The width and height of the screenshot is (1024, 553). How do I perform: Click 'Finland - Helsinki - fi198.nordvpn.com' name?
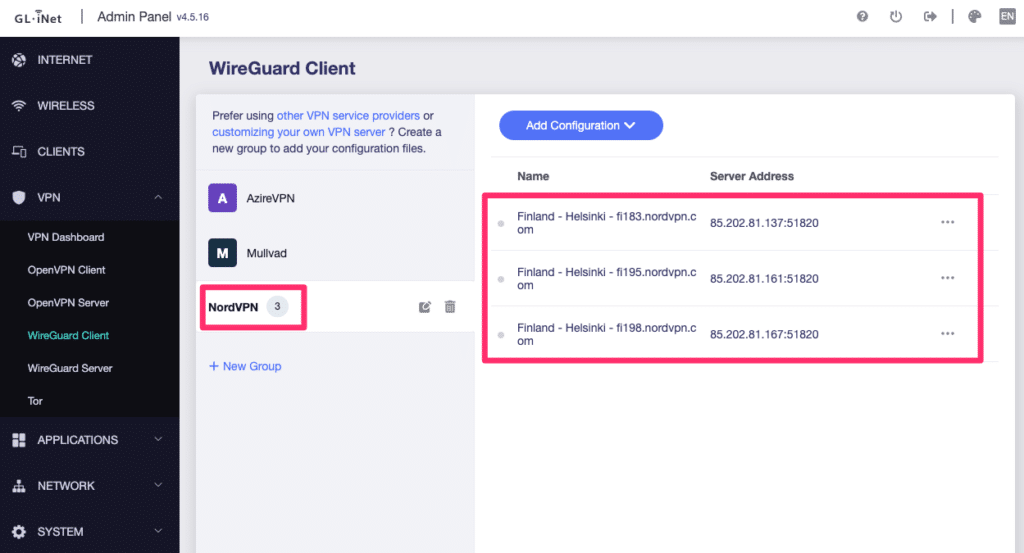[607, 334]
